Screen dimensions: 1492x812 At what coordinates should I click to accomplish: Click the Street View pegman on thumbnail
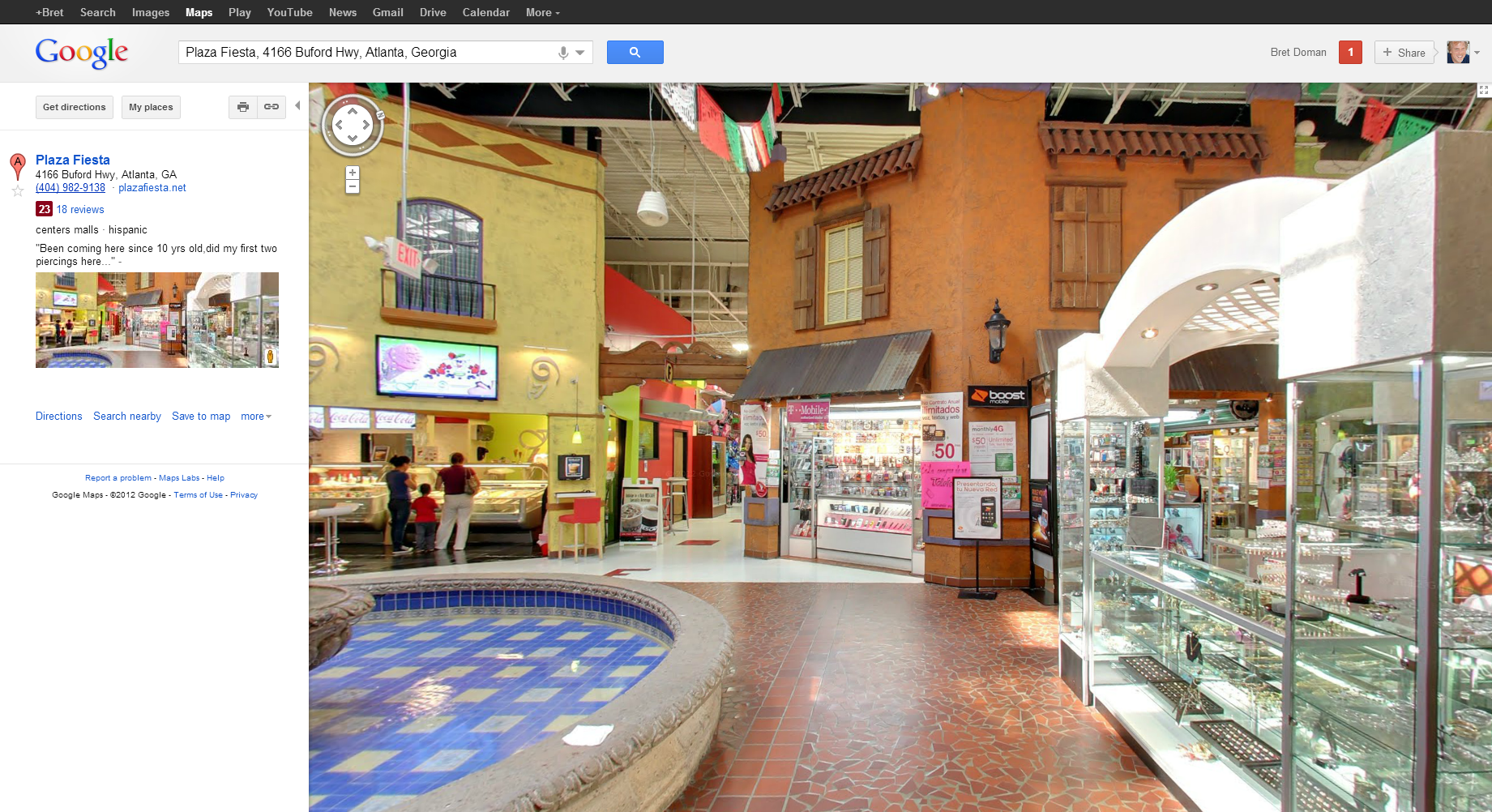tap(270, 357)
